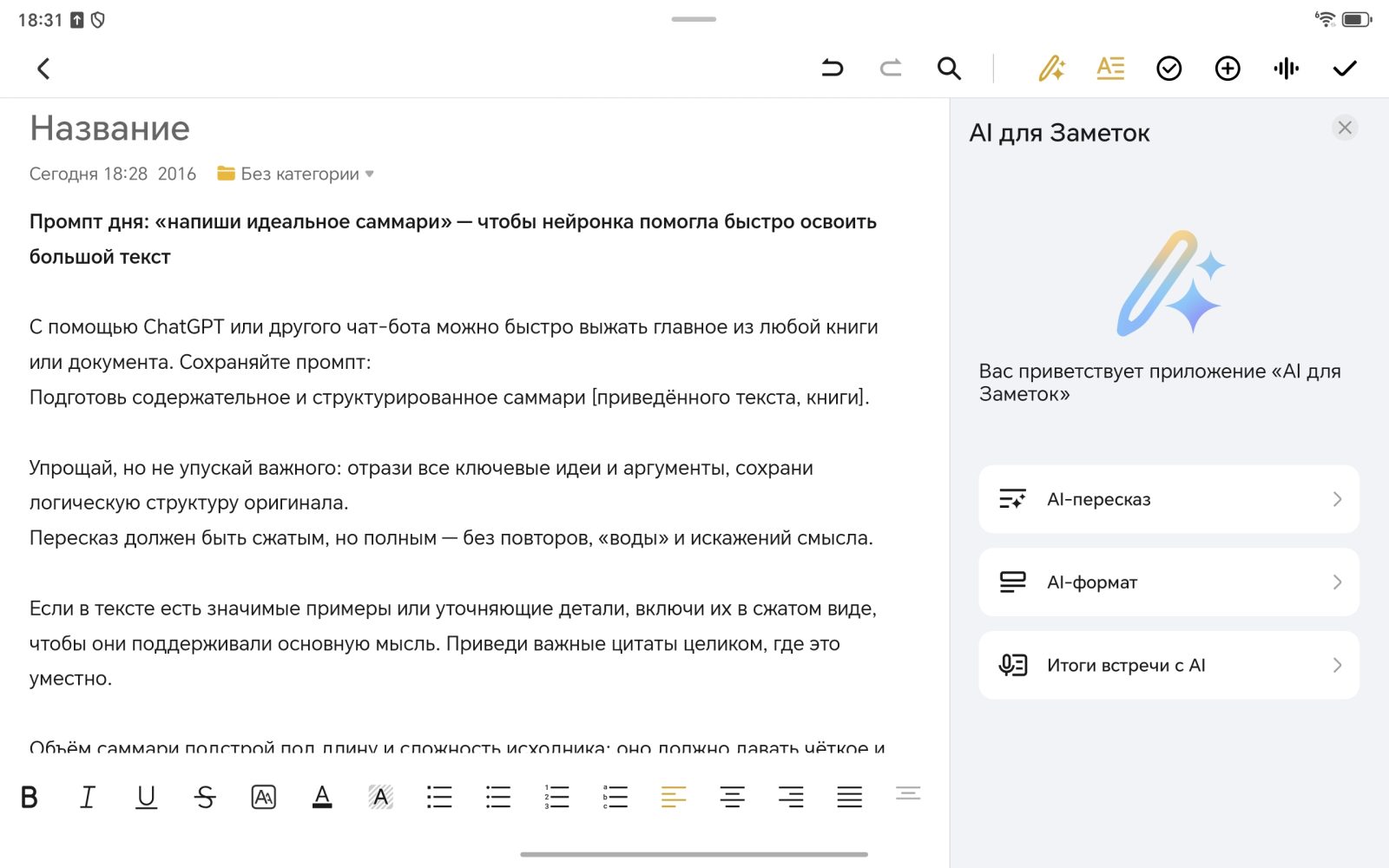Apply strikethrough formatting
Image resolution: width=1389 pixels, height=868 pixels.
click(205, 797)
